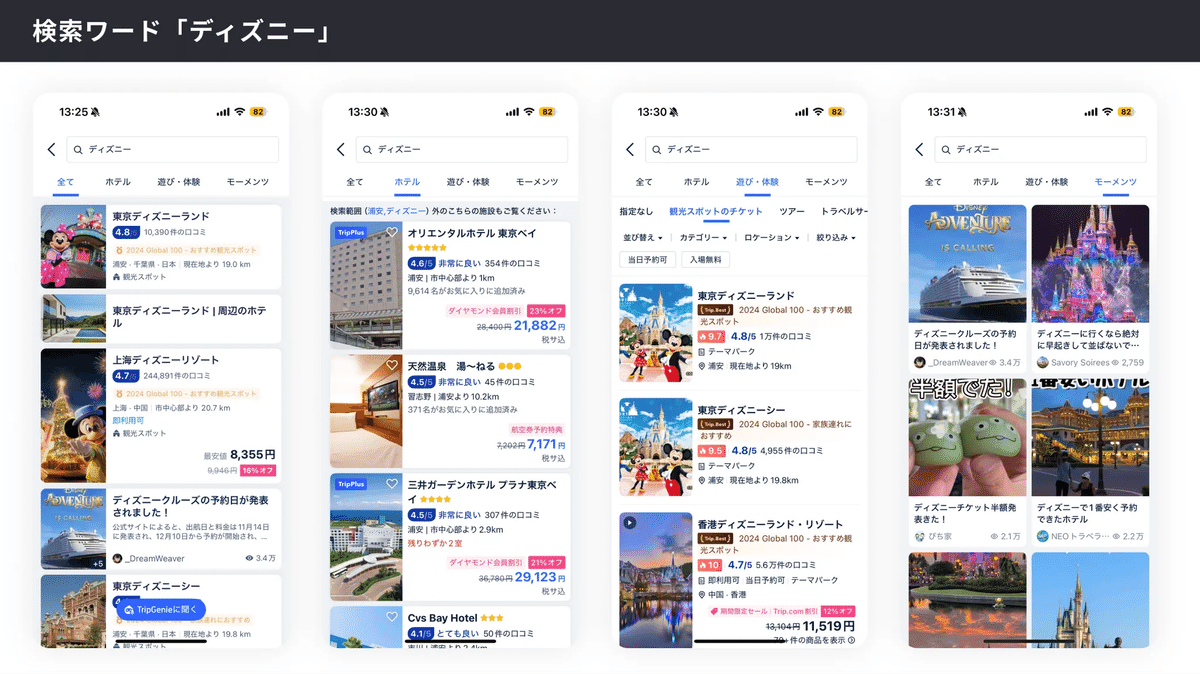Select モーメンツ tab in the 13:31 phone
Screen dimensions: 1200x674
[1115, 182]
